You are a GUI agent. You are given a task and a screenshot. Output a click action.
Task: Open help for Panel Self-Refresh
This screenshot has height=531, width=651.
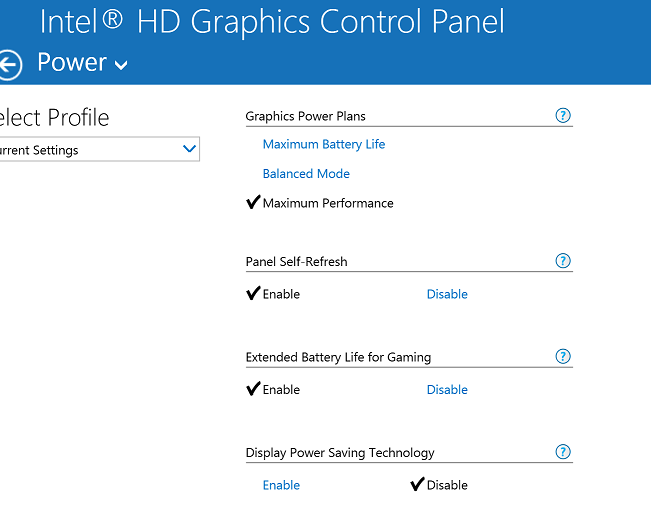click(563, 261)
